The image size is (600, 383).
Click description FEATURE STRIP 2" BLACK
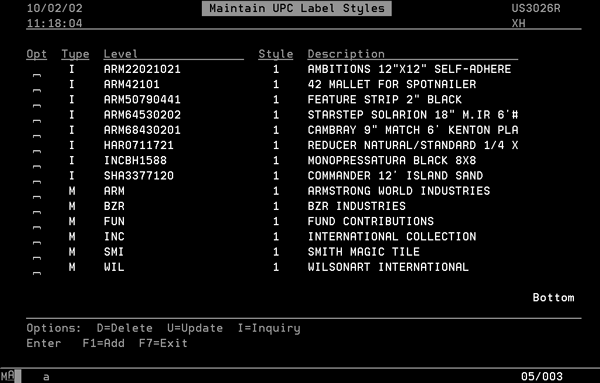(385, 100)
